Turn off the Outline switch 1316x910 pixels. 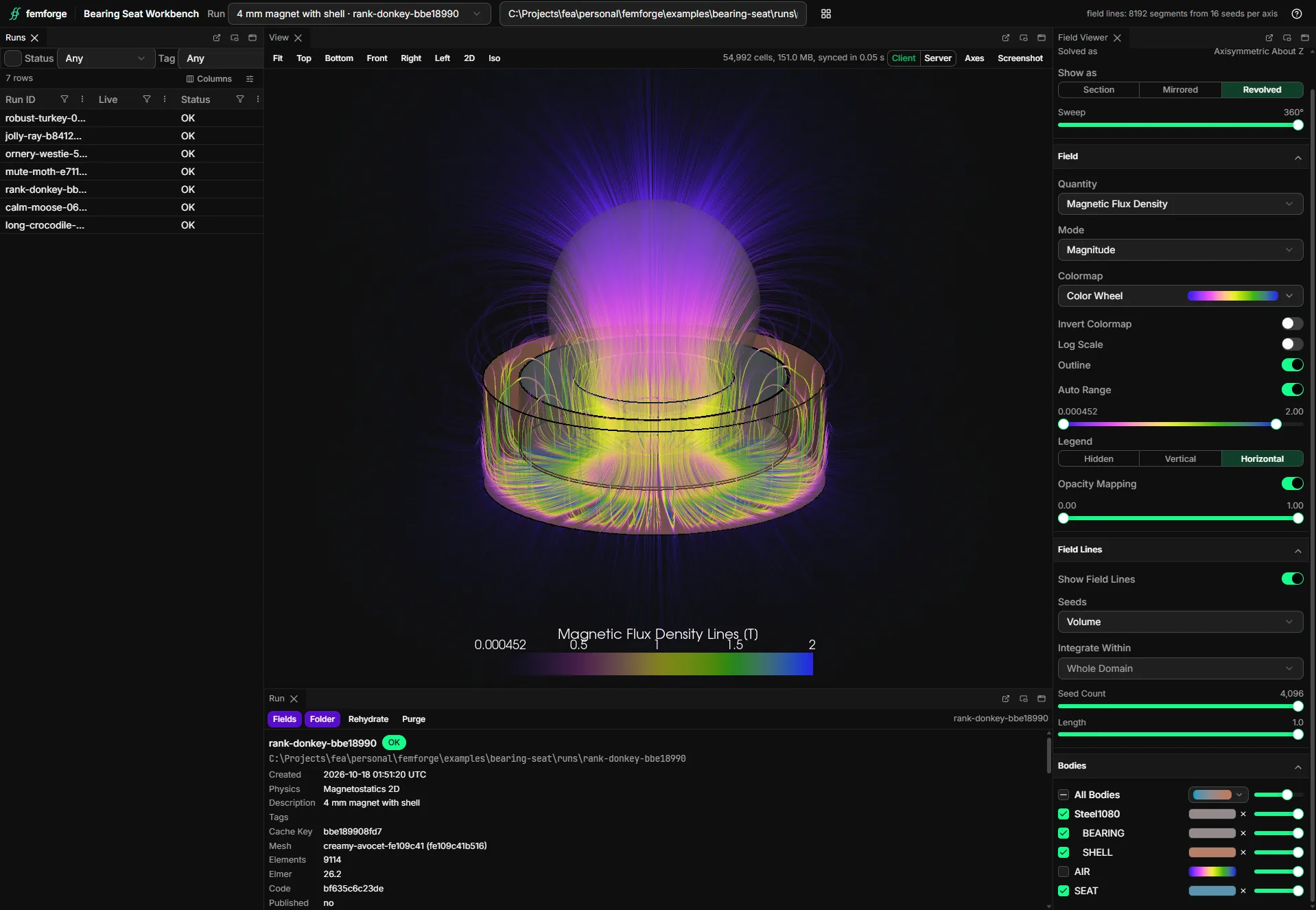(1292, 364)
